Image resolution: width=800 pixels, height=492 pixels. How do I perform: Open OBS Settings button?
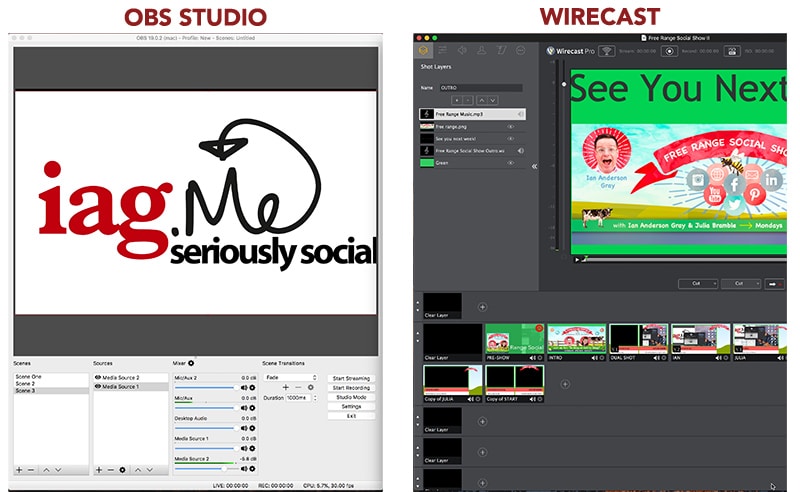click(x=351, y=407)
